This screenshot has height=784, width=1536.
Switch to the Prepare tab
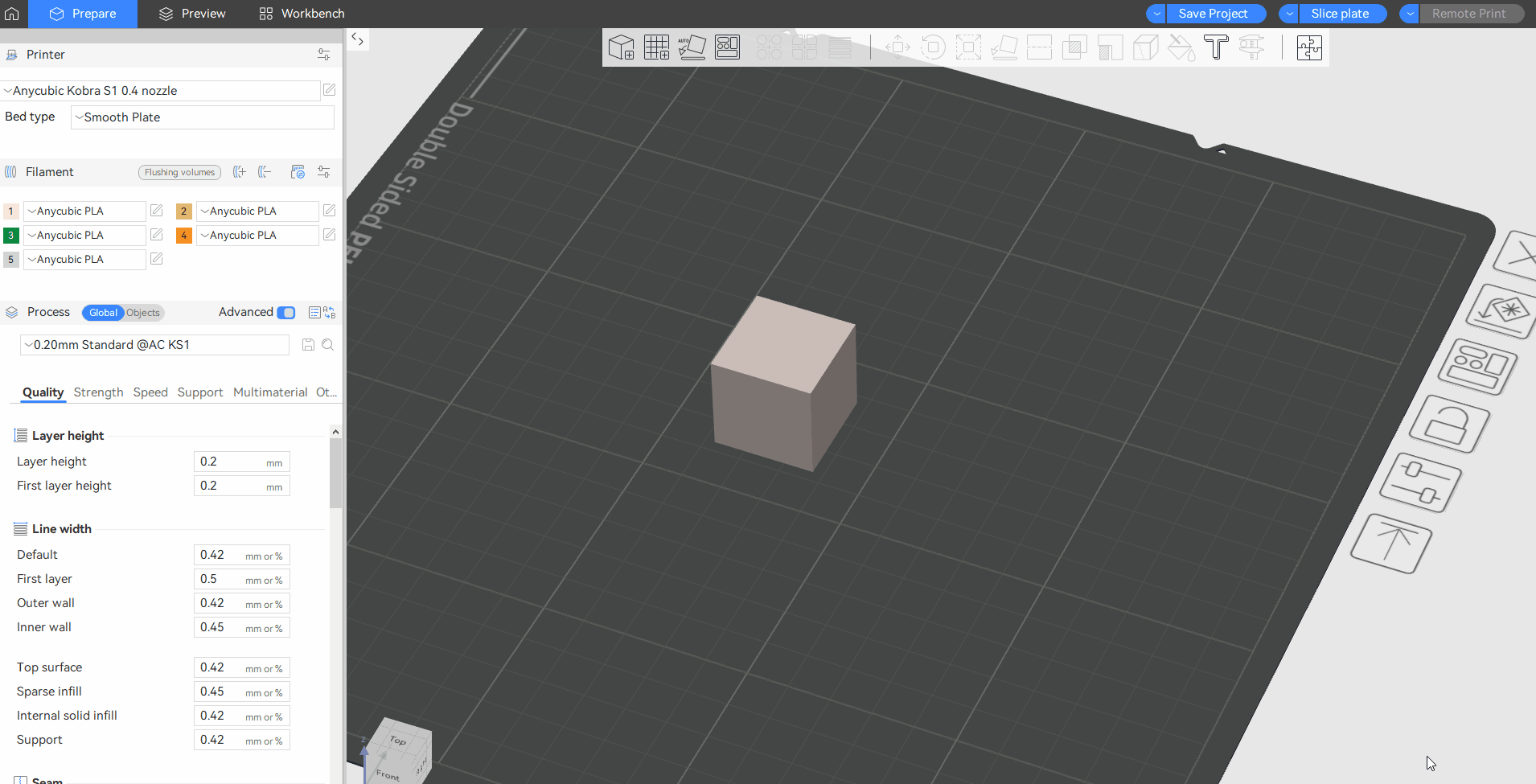(83, 14)
